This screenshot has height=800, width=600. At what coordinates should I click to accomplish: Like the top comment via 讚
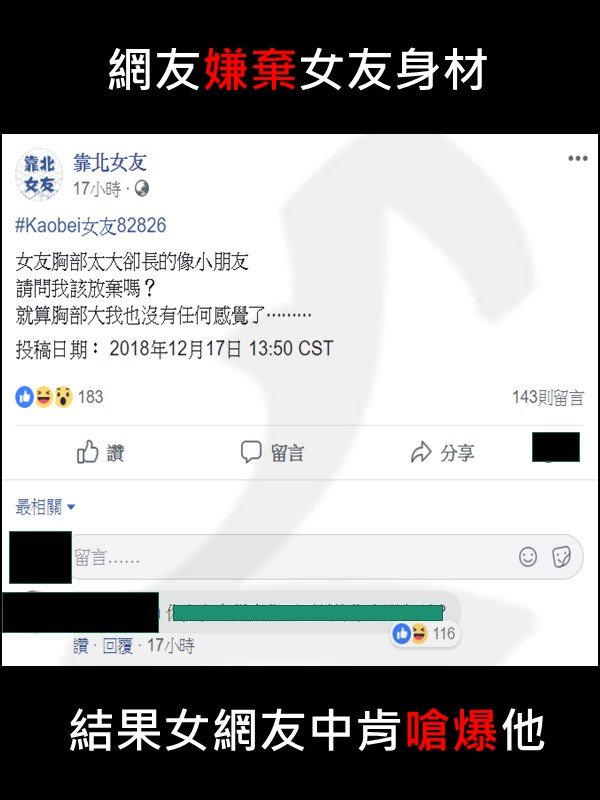tap(80, 646)
